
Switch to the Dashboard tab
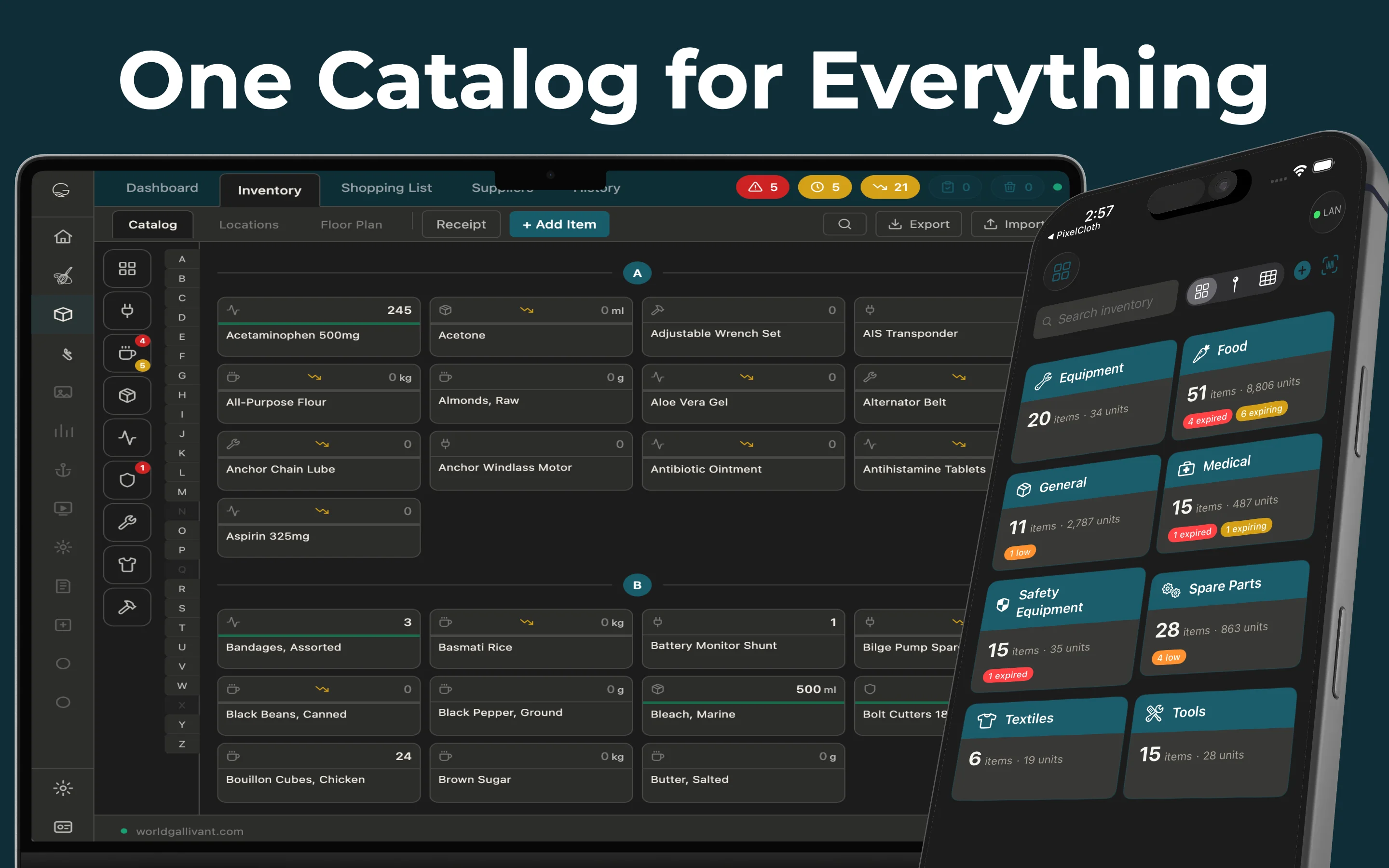[x=162, y=188]
